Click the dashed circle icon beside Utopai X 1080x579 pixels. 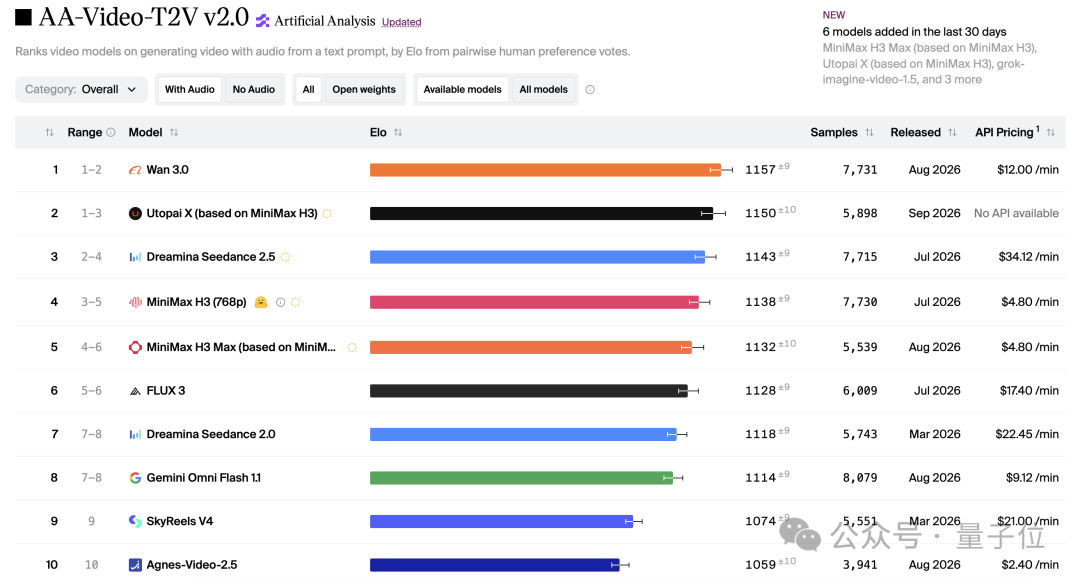(x=327, y=213)
